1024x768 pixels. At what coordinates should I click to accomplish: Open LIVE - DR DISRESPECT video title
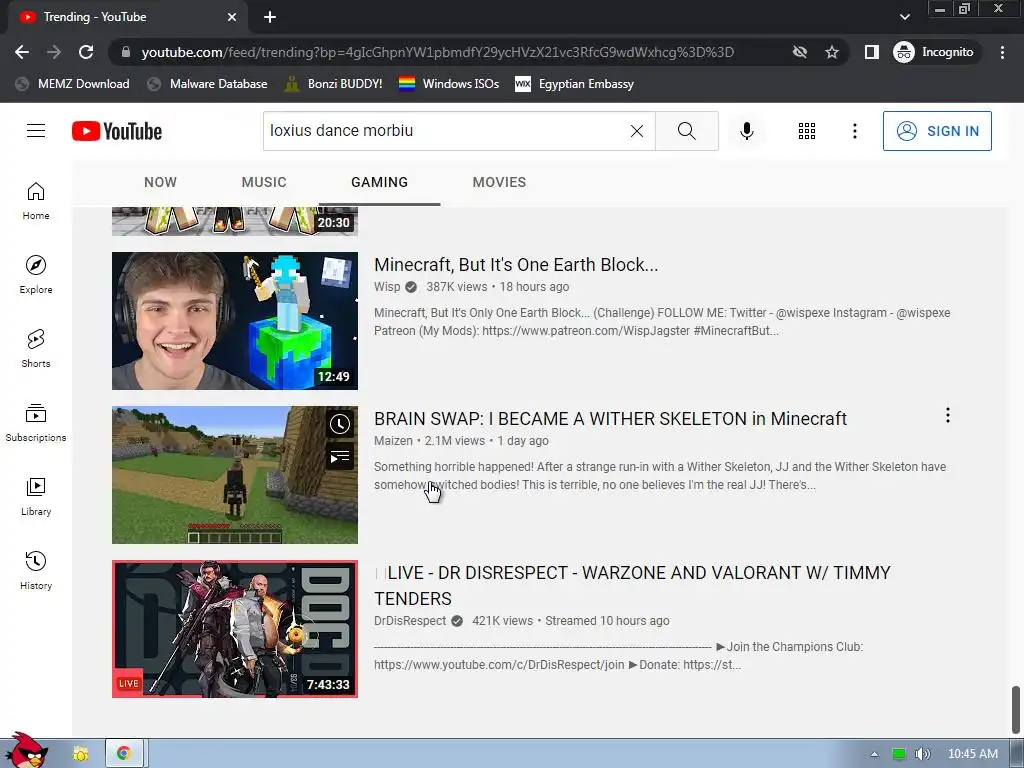(632, 585)
